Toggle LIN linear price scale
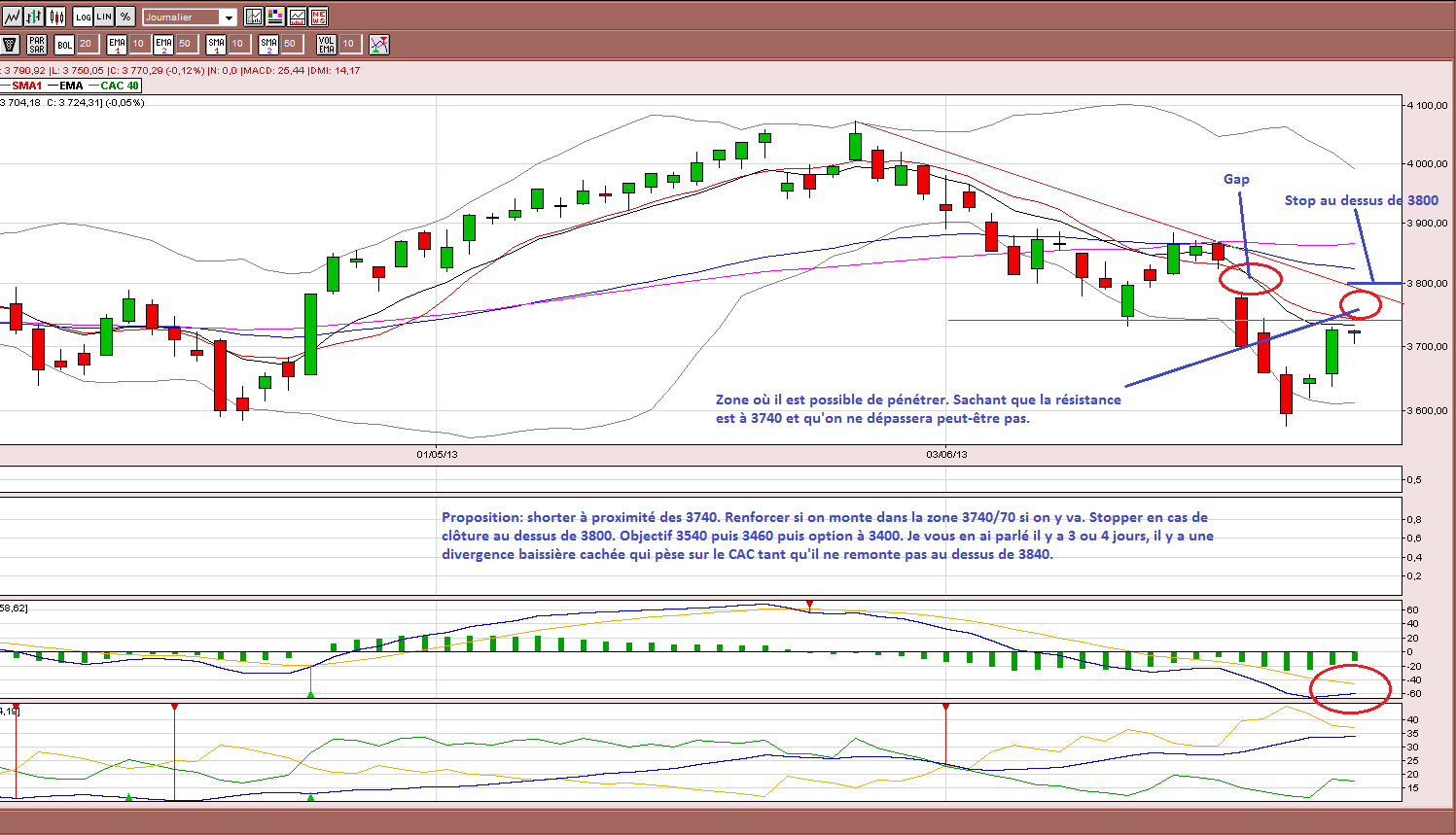1456x835 pixels. click(104, 17)
